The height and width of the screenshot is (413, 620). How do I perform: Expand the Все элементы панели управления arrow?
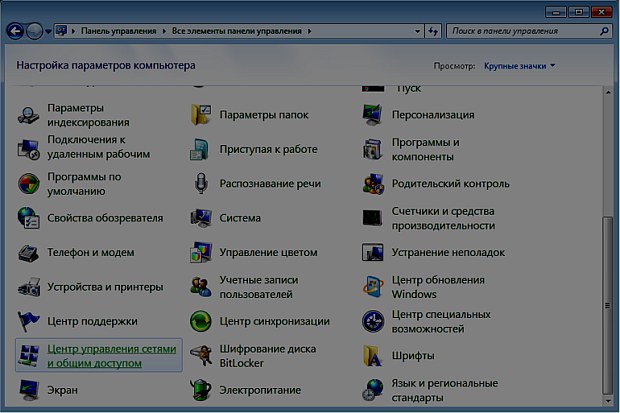[311, 32]
